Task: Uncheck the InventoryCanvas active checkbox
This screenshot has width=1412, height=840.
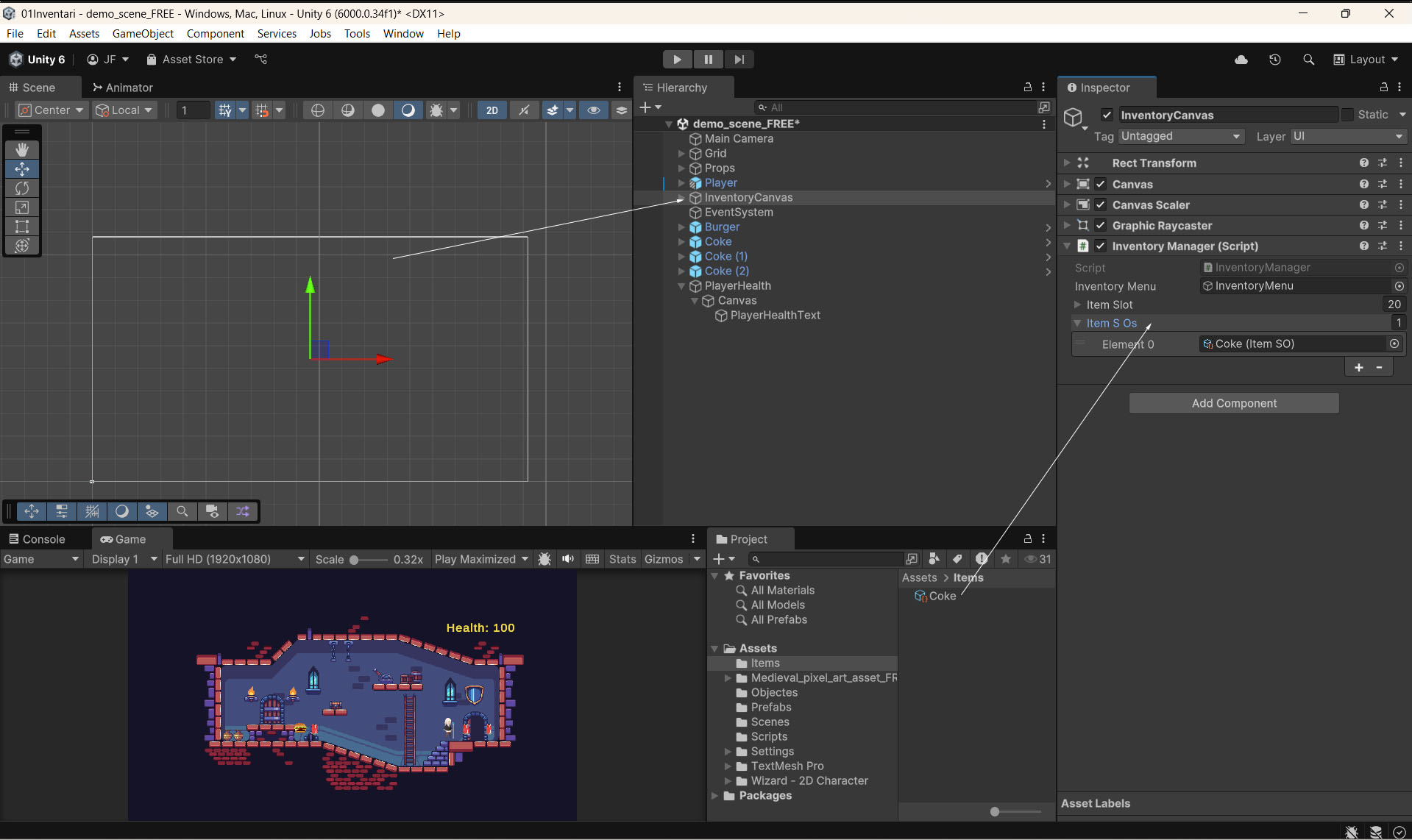Action: 1106,115
